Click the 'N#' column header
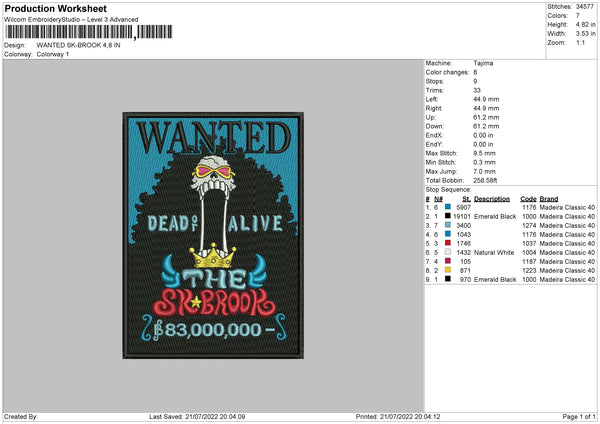 tap(439, 199)
